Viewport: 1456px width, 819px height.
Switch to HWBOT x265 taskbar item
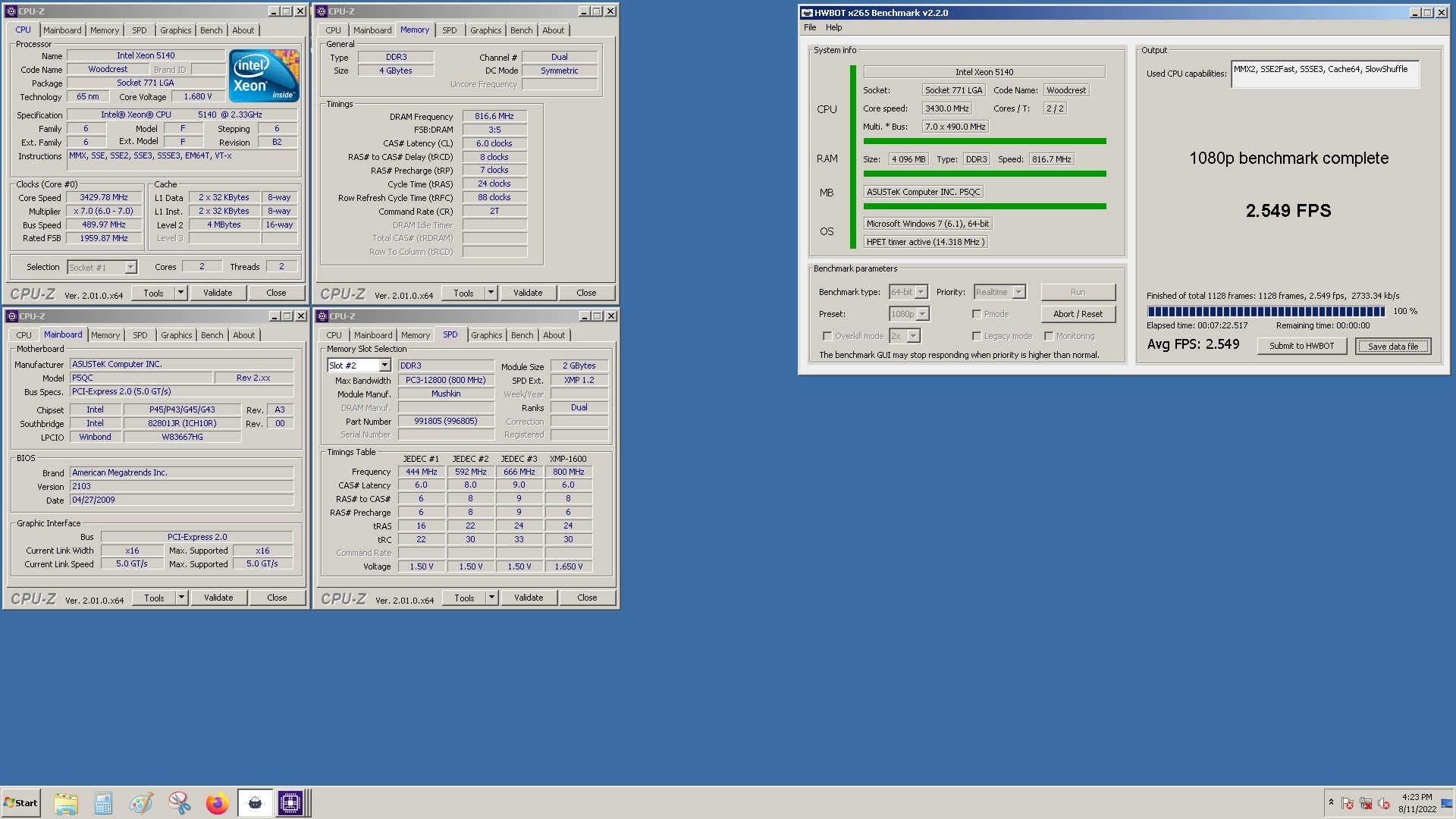tap(255, 802)
